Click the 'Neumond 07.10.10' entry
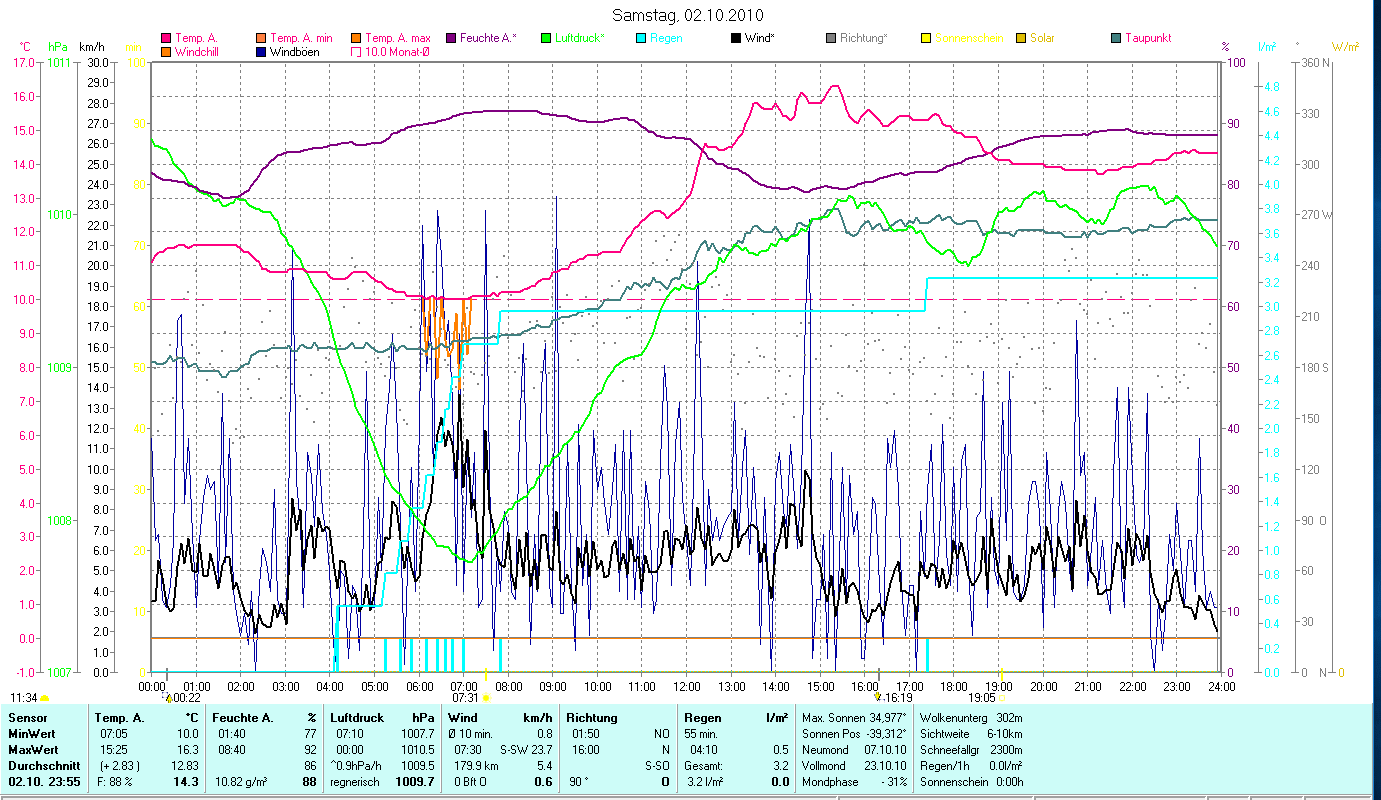 855,750
